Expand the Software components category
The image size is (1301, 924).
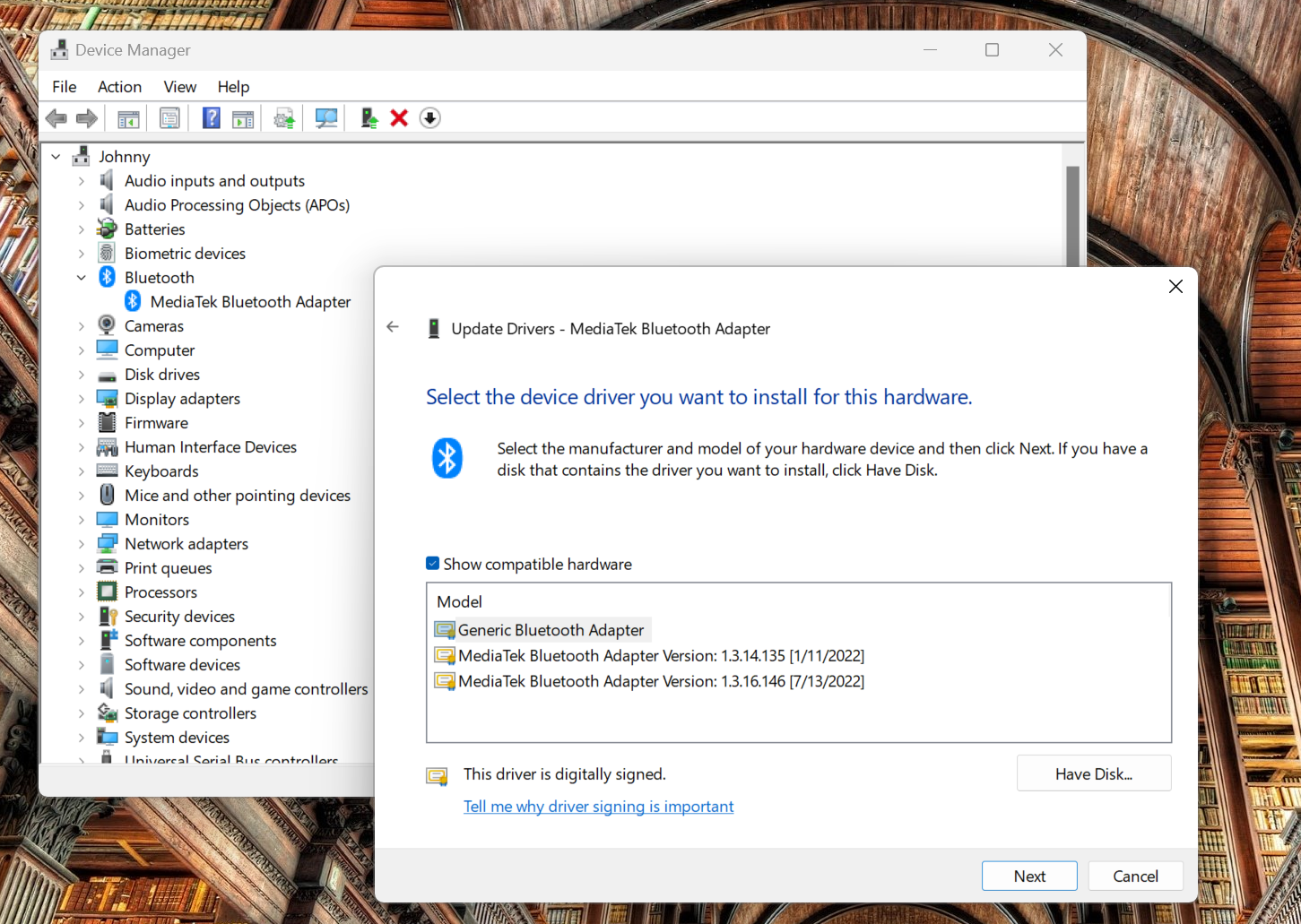[82, 640]
